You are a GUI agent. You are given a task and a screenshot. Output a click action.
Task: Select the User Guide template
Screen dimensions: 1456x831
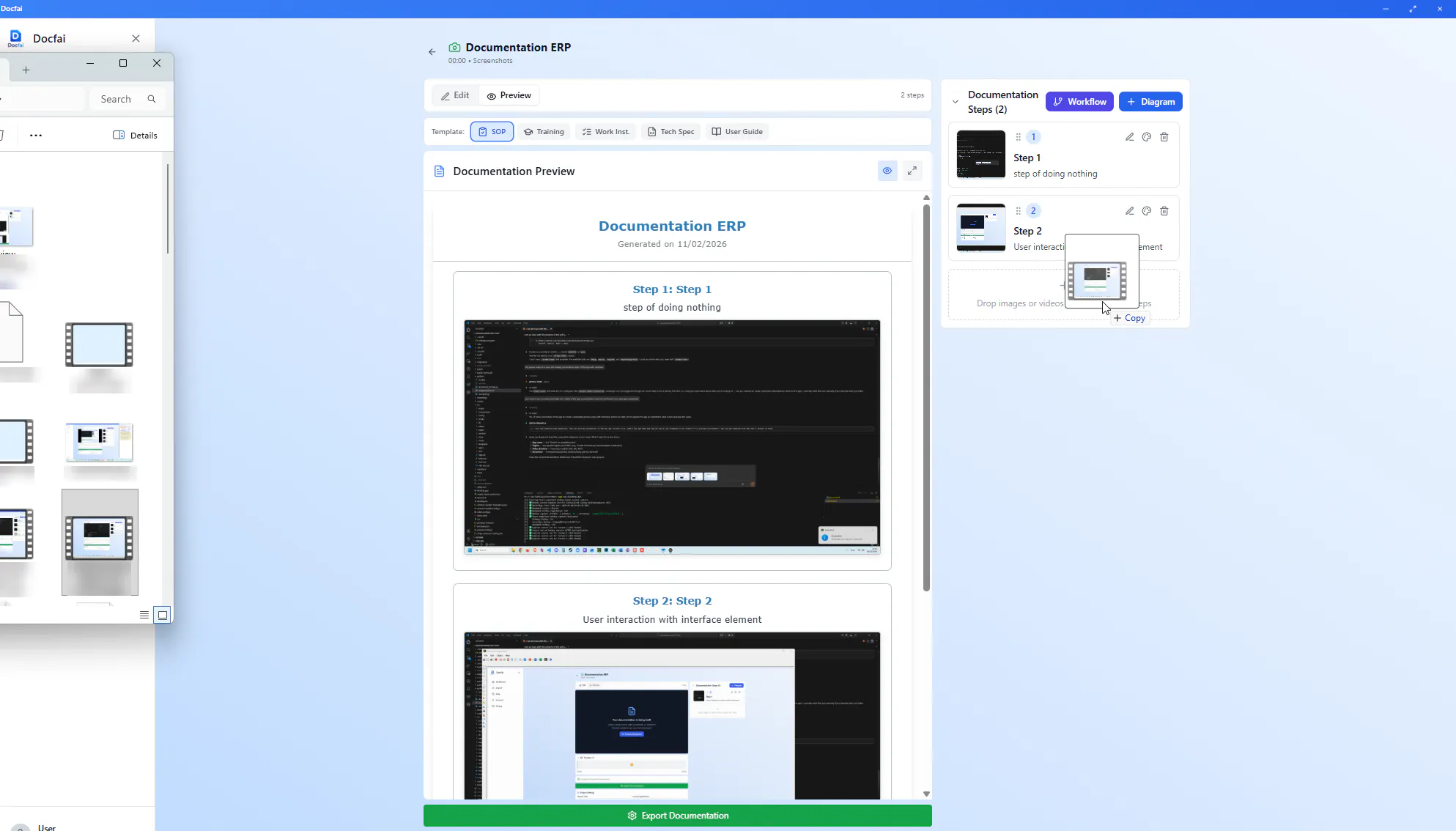(736, 132)
